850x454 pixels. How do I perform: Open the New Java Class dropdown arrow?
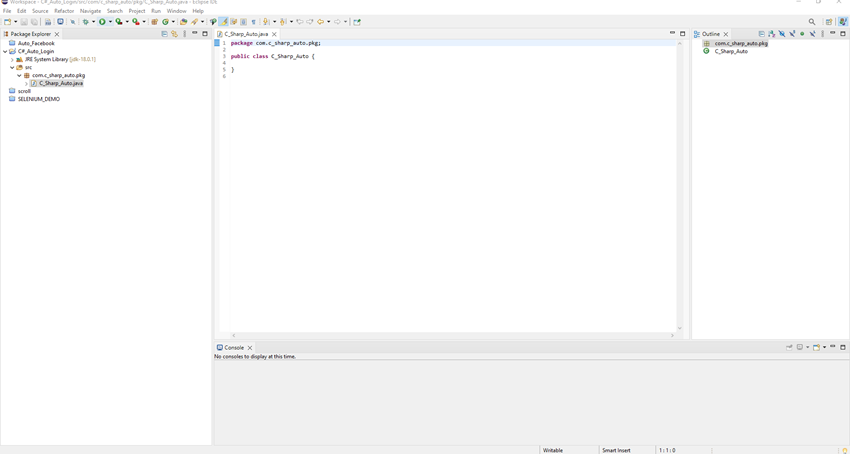pos(173,22)
